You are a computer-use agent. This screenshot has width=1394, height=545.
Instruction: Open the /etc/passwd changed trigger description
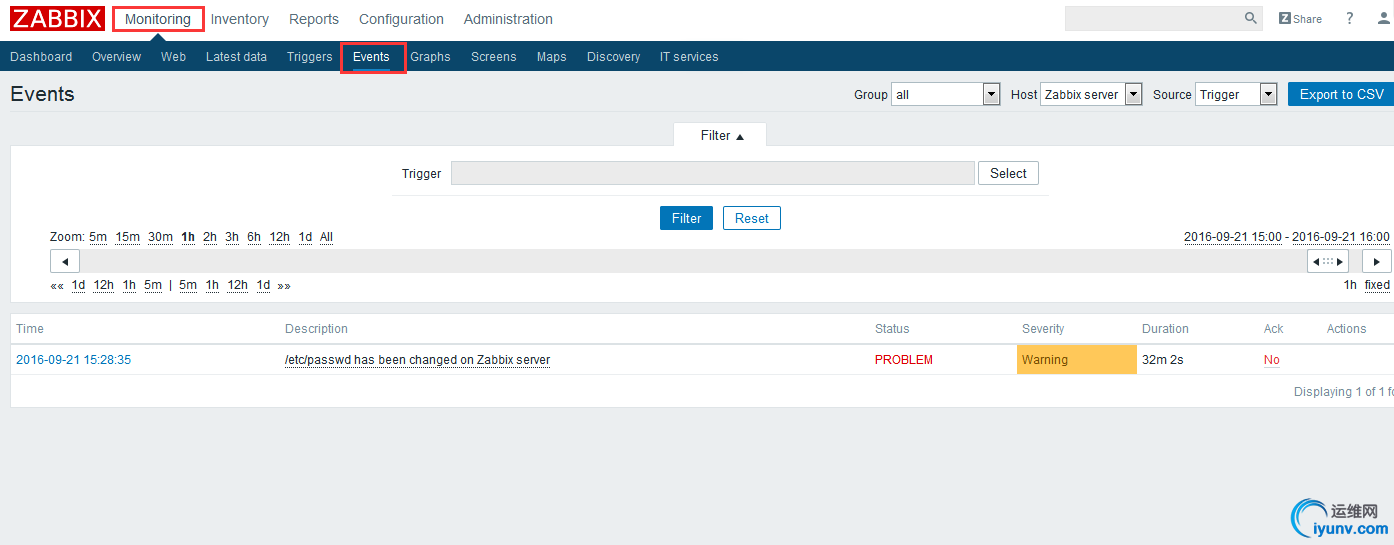[x=417, y=360]
